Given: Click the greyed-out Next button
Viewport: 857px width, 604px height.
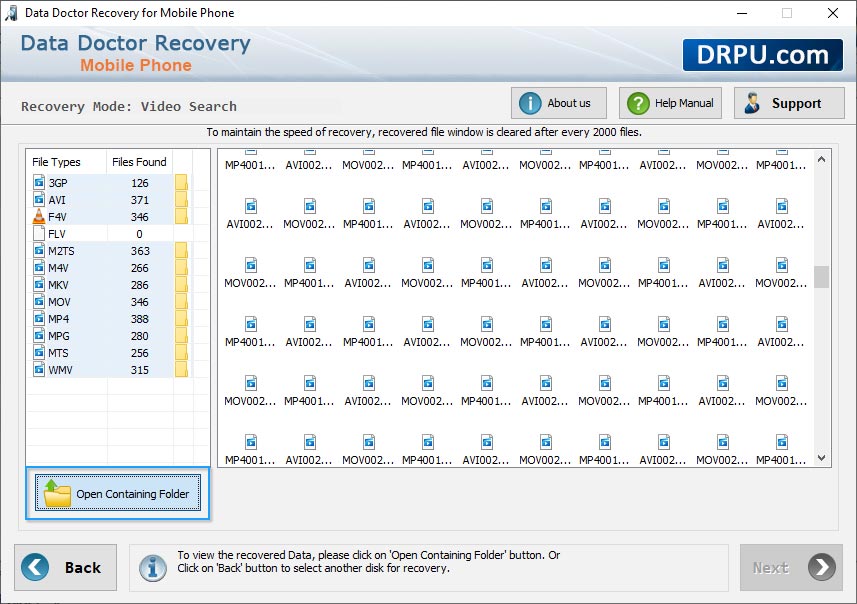Looking at the screenshot, I should click(791, 567).
